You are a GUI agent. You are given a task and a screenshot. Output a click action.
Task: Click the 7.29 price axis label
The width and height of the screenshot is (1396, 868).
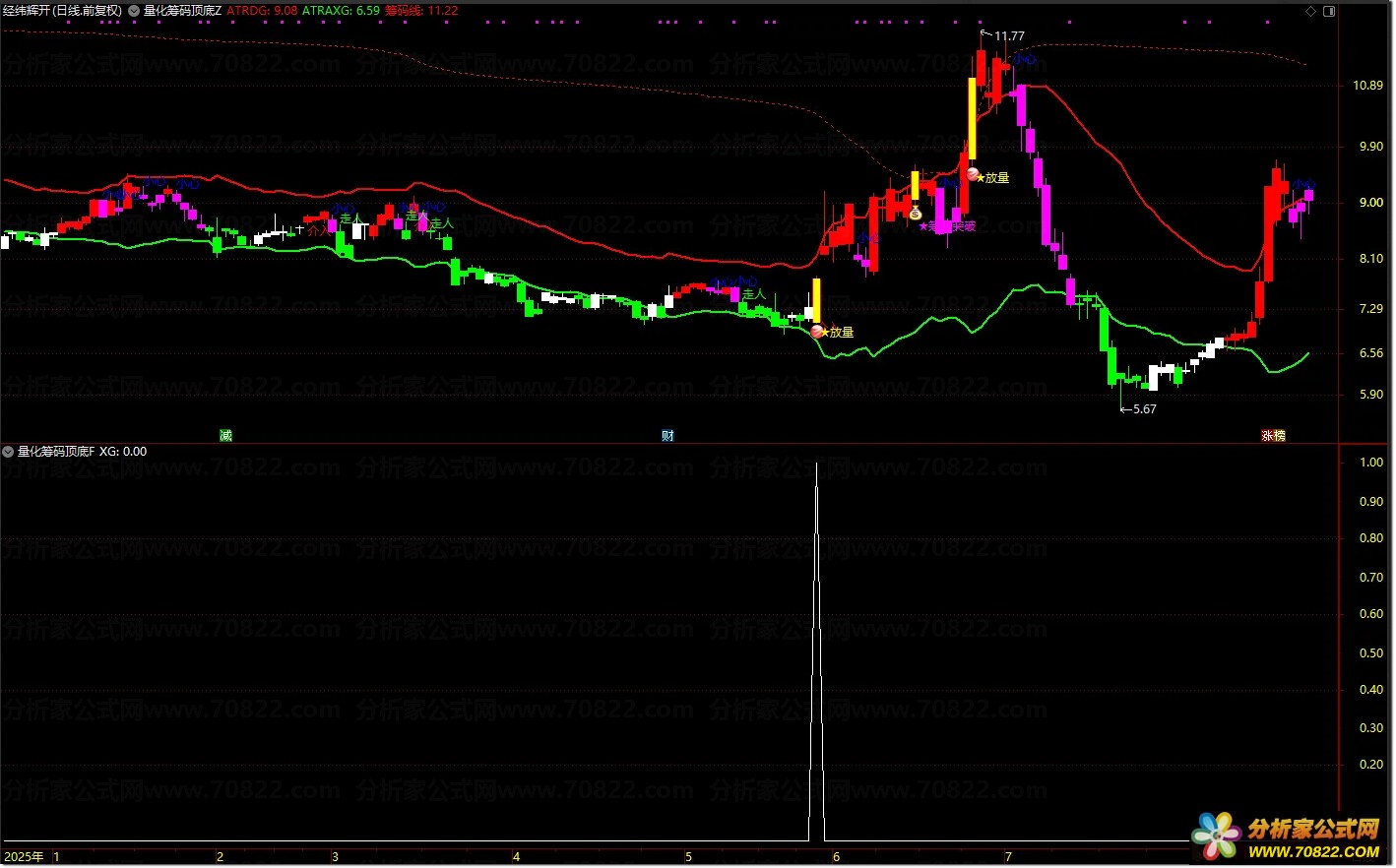tap(1370, 309)
